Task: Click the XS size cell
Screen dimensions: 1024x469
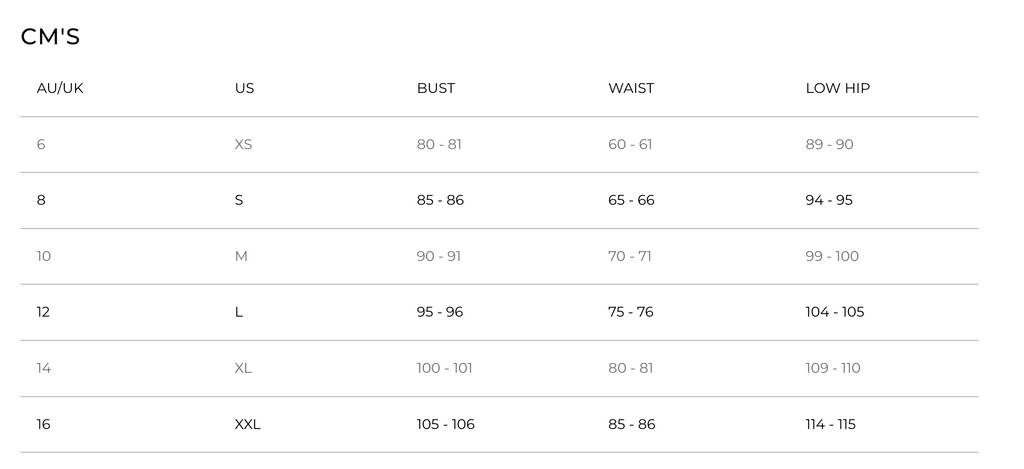Action: pos(243,144)
